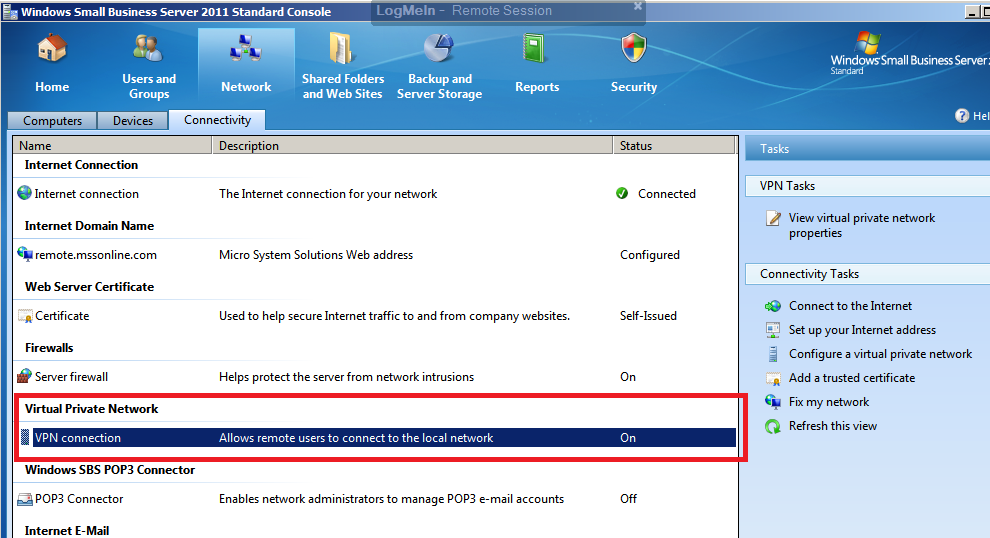Select the Connectivity tab
This screenshot has width=990, height=538.
tap(217, 119)
